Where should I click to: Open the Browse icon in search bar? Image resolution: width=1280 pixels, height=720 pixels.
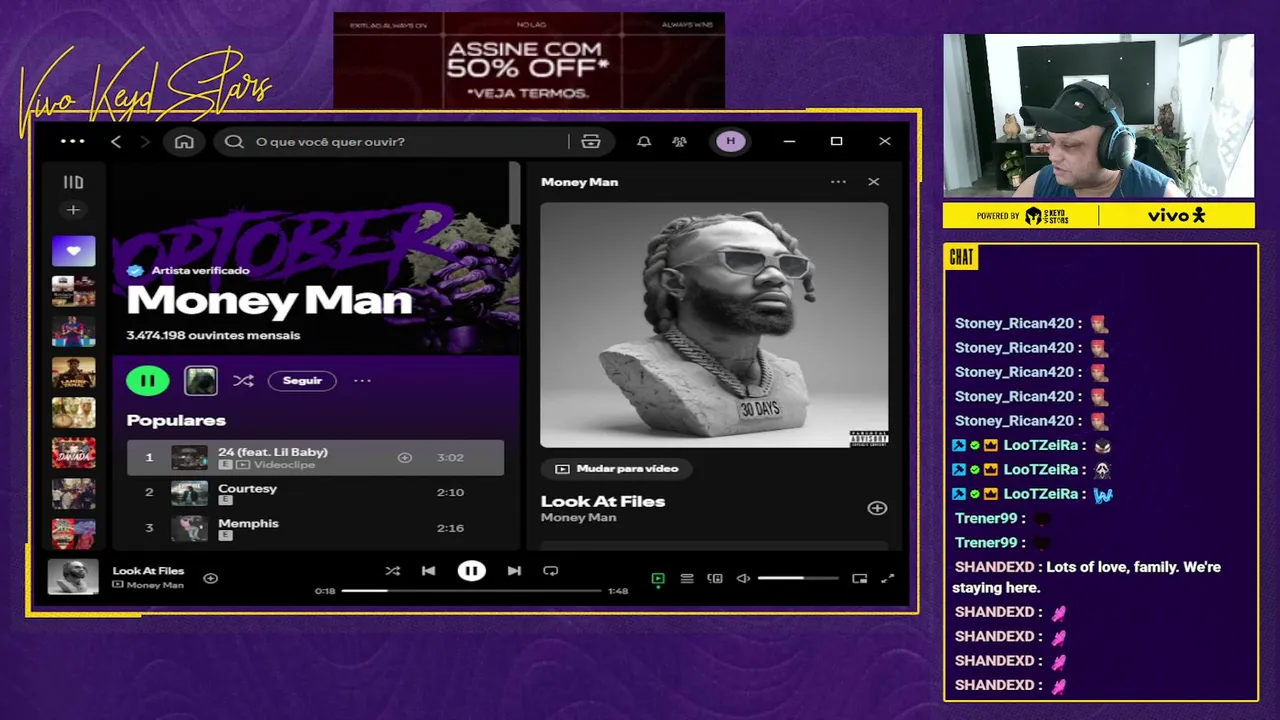coord(591,141)
